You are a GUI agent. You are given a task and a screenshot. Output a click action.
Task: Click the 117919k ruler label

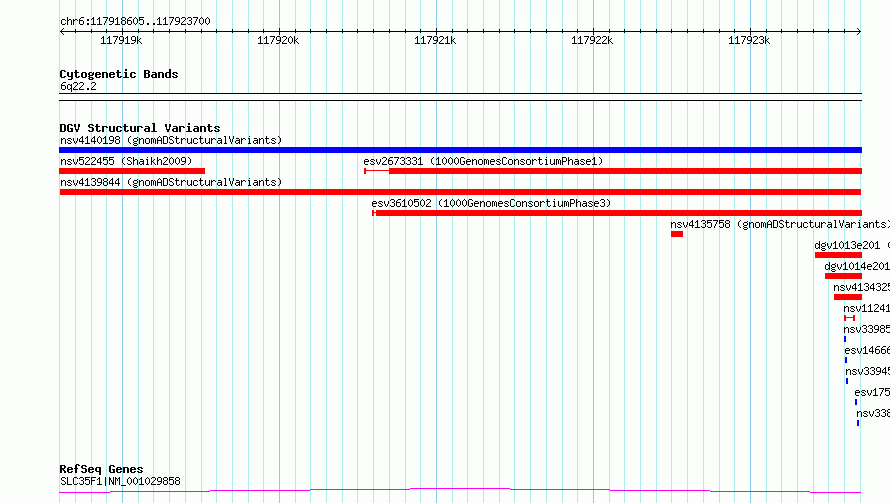[121, 40]
